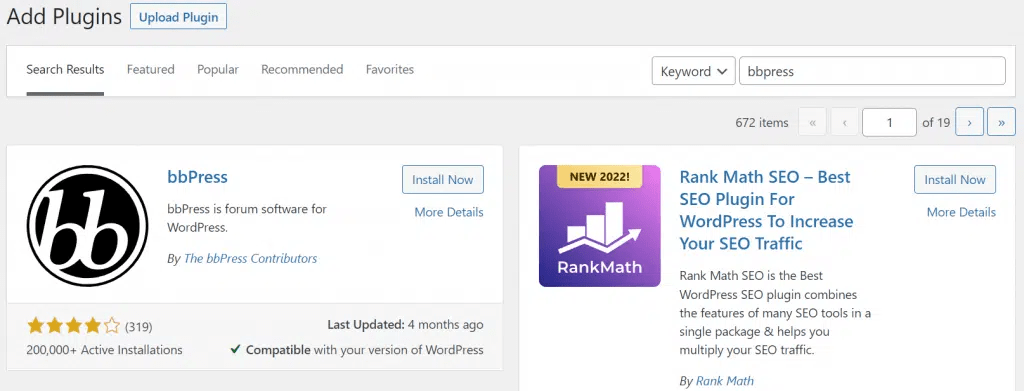The height and width of the screenshot is (391, 1024).
Task: Click the 'Last Updated: 4 months ago' text
Action: 406,324
